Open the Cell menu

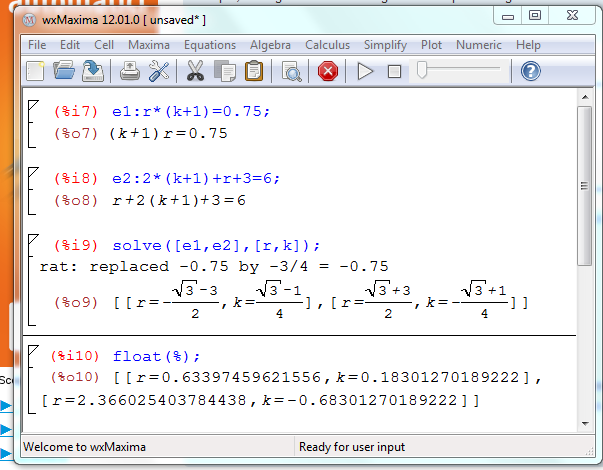coord(104,45)
